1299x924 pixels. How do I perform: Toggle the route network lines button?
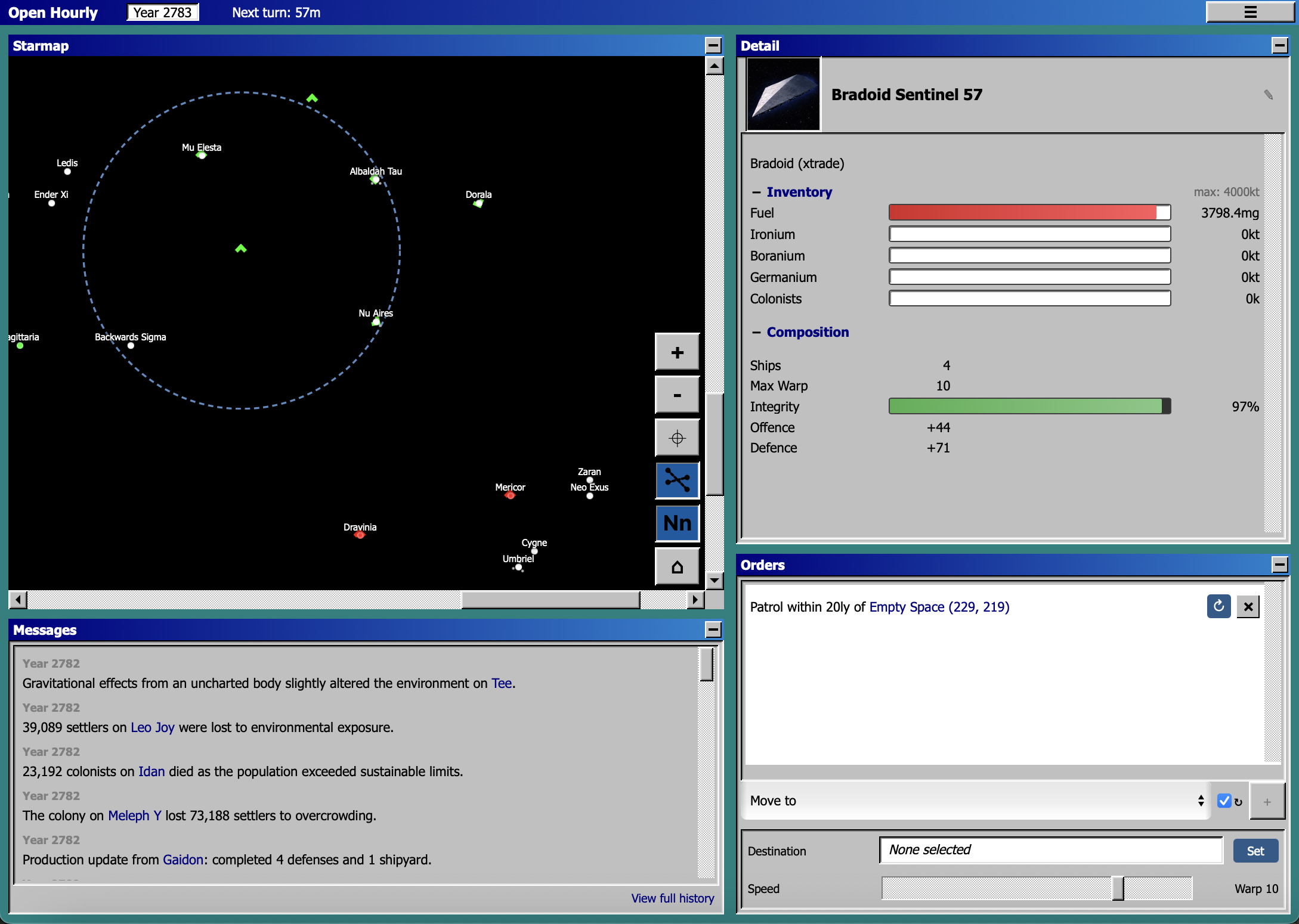point(677,480)
